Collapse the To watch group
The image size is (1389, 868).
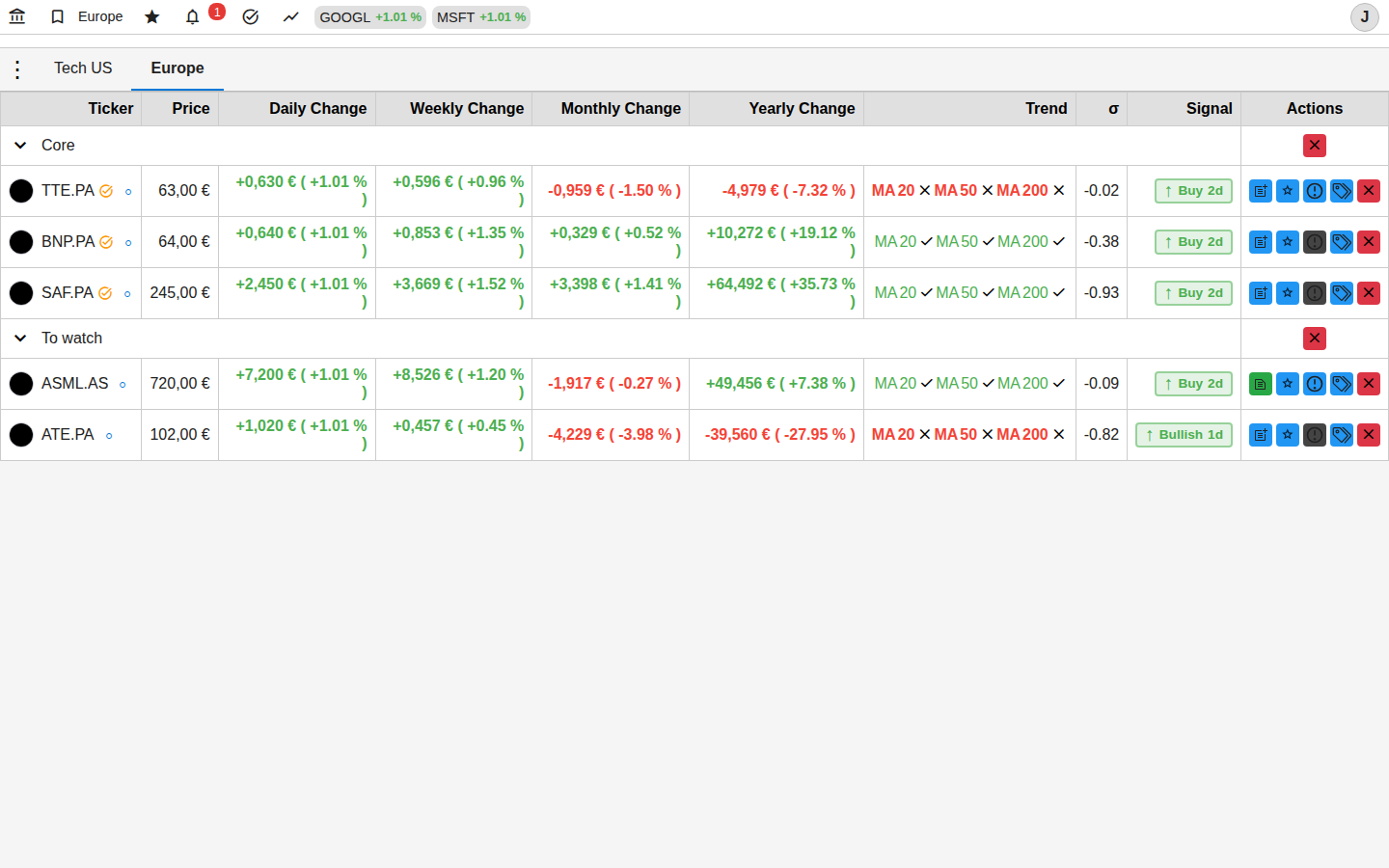(20, 339)
